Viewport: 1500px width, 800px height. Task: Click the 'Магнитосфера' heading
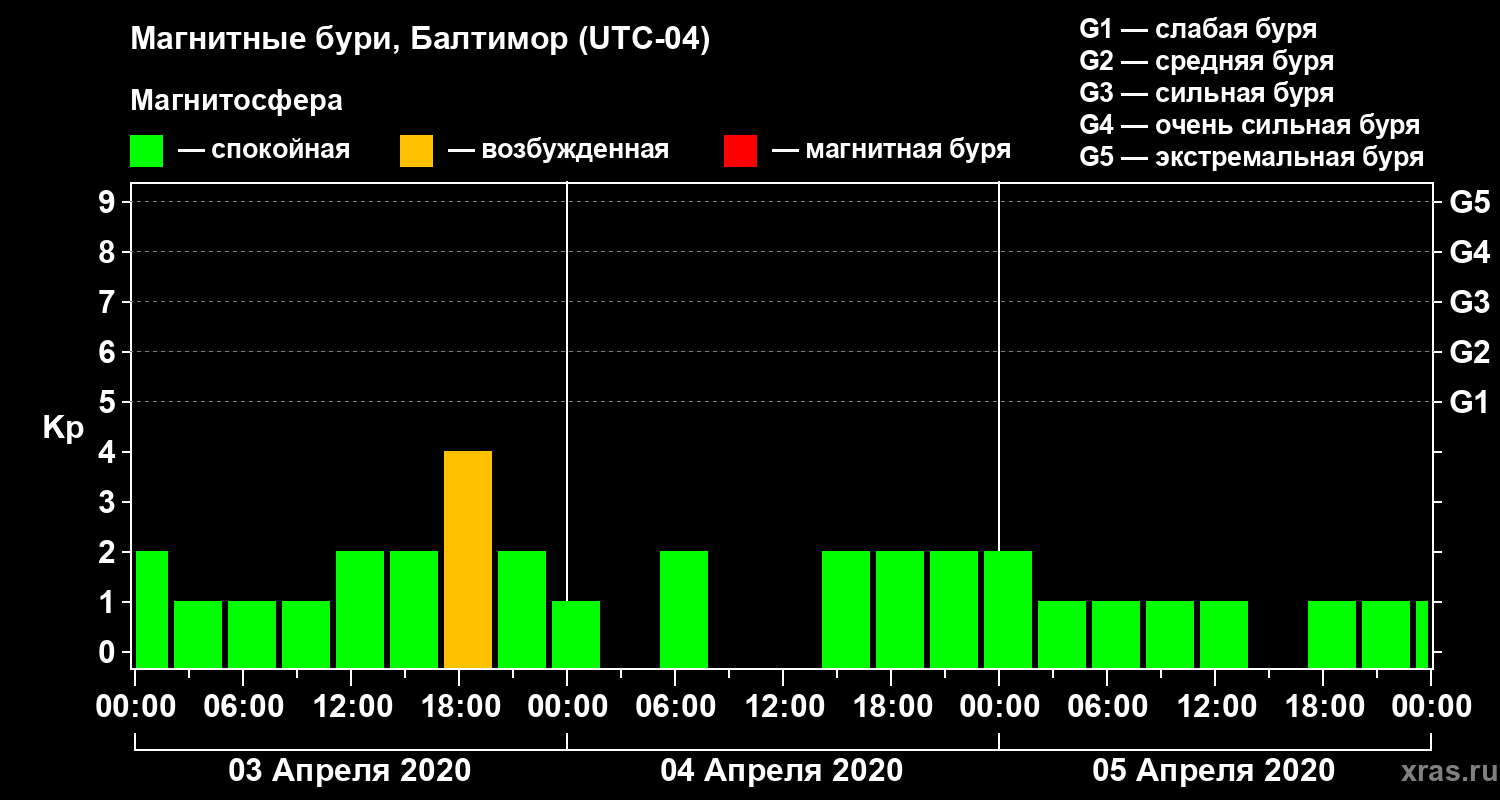pos(236,101)
